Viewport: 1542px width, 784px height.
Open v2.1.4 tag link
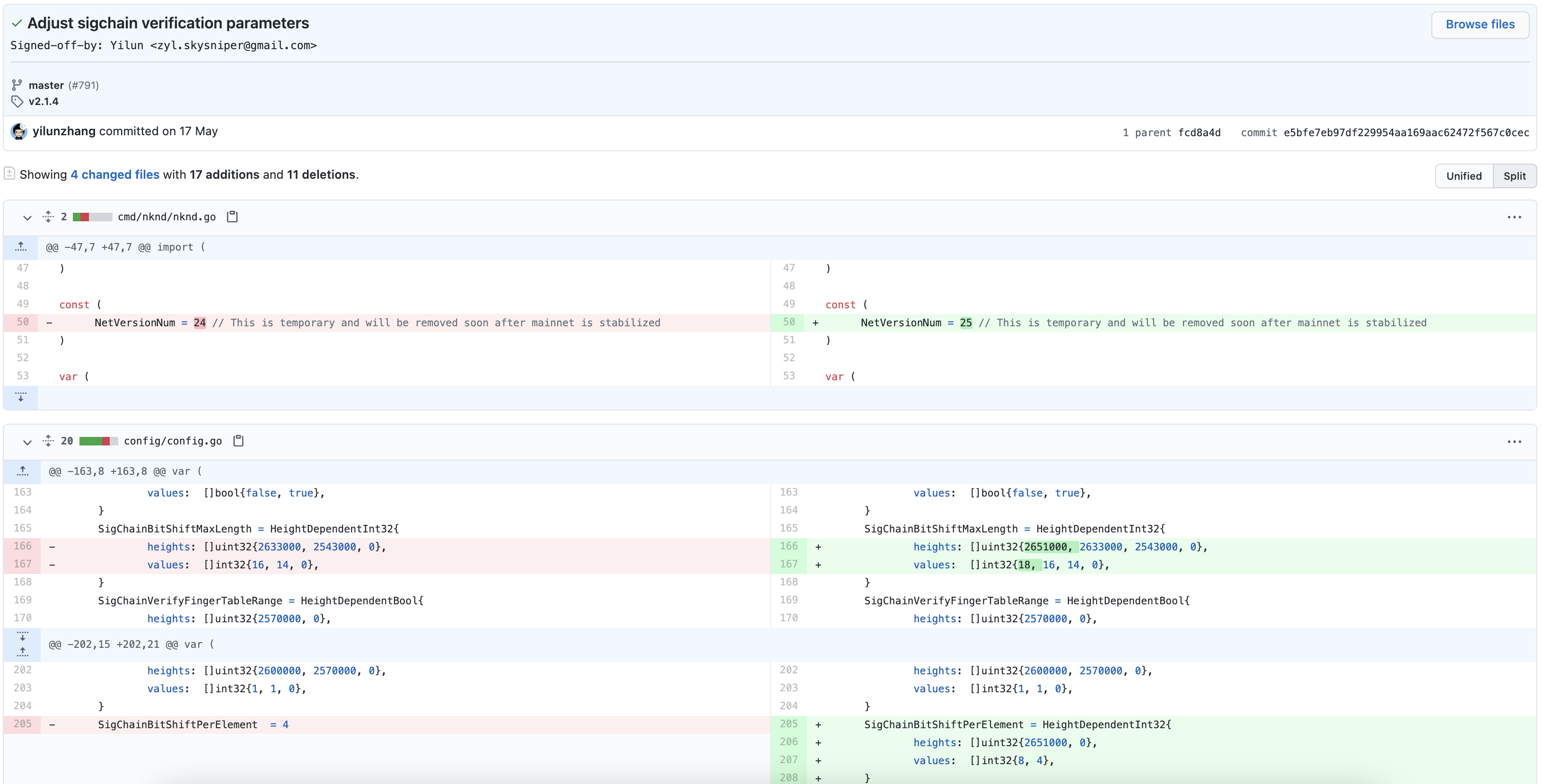[44, 102]
